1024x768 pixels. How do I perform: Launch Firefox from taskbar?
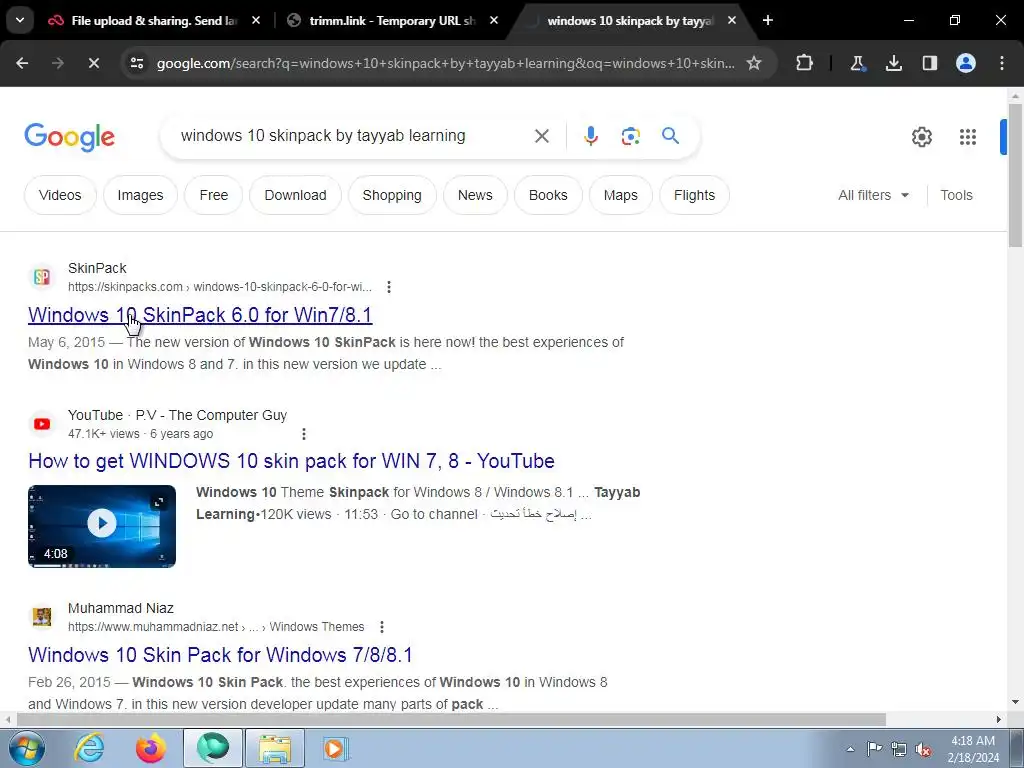(150, 748)
